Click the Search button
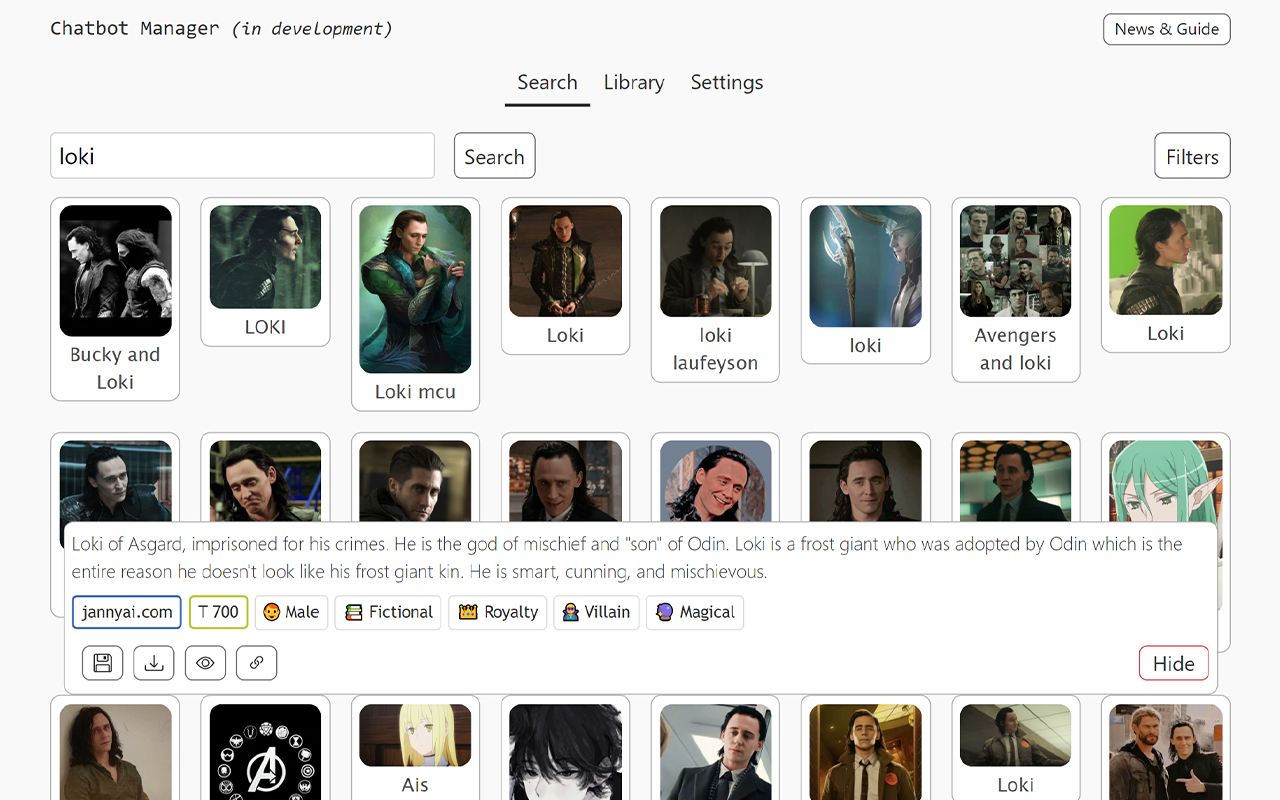1280x800 pixels. (494, 156)
